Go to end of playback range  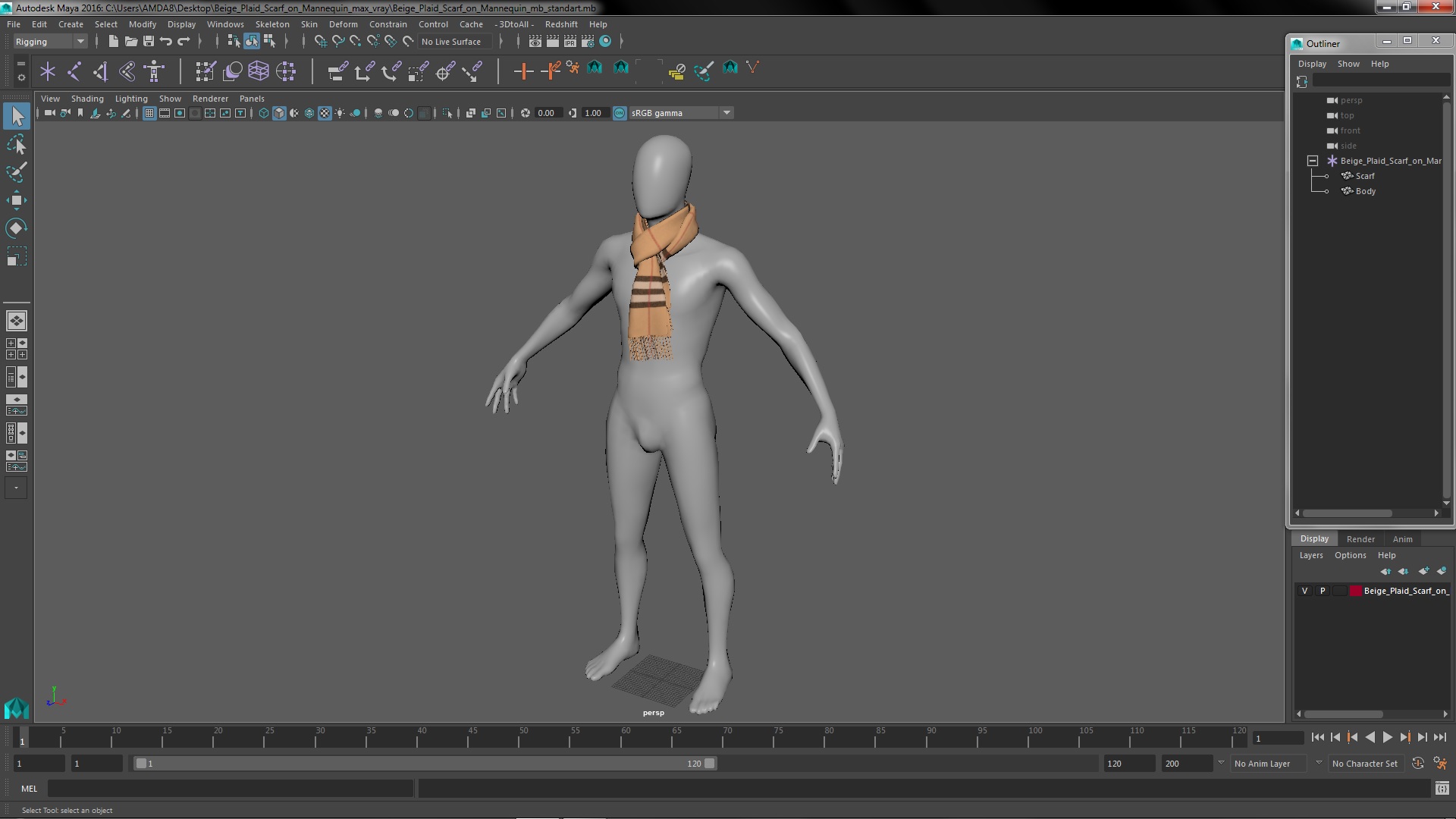tap(1440, 737)
